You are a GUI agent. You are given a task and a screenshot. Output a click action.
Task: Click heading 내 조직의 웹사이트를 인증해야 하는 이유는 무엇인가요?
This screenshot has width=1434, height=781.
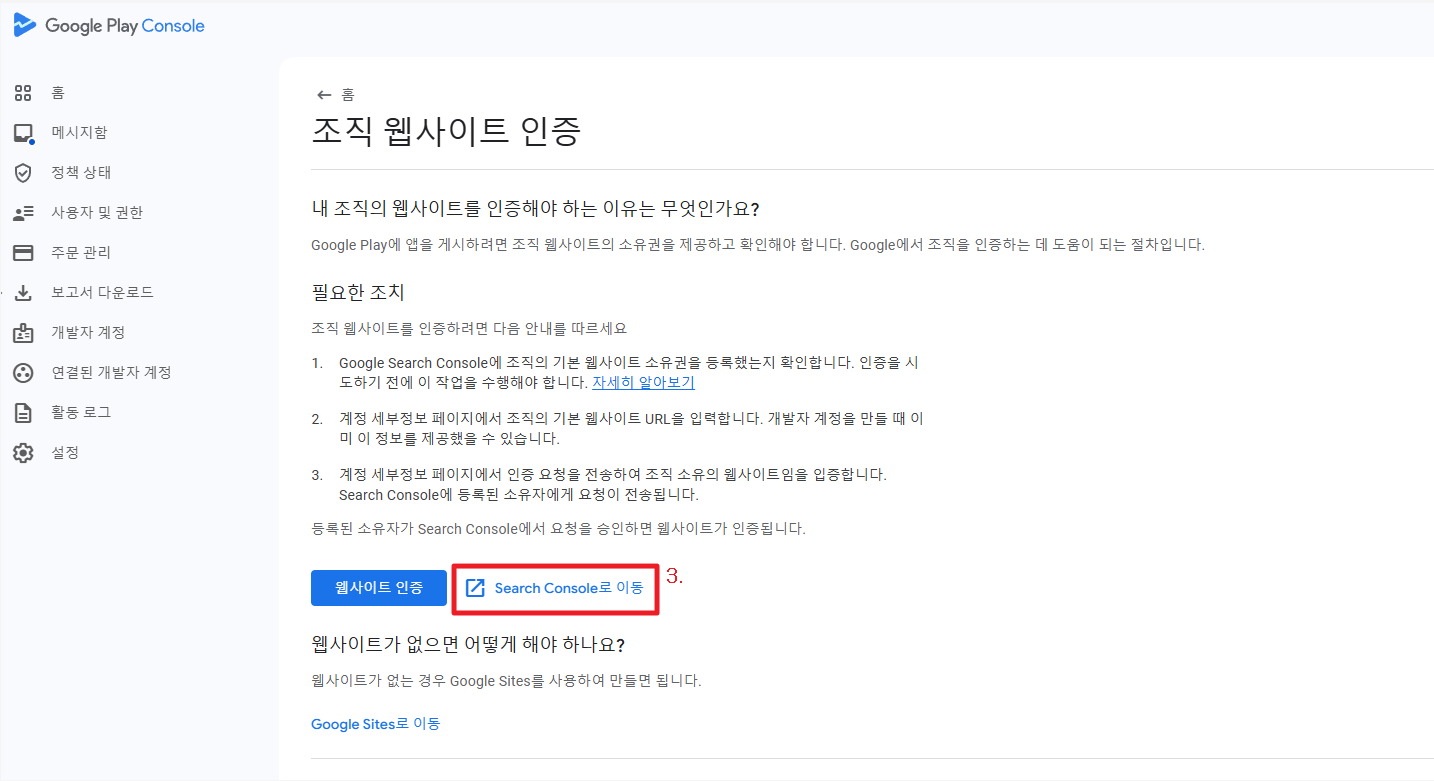click(536, 209)
